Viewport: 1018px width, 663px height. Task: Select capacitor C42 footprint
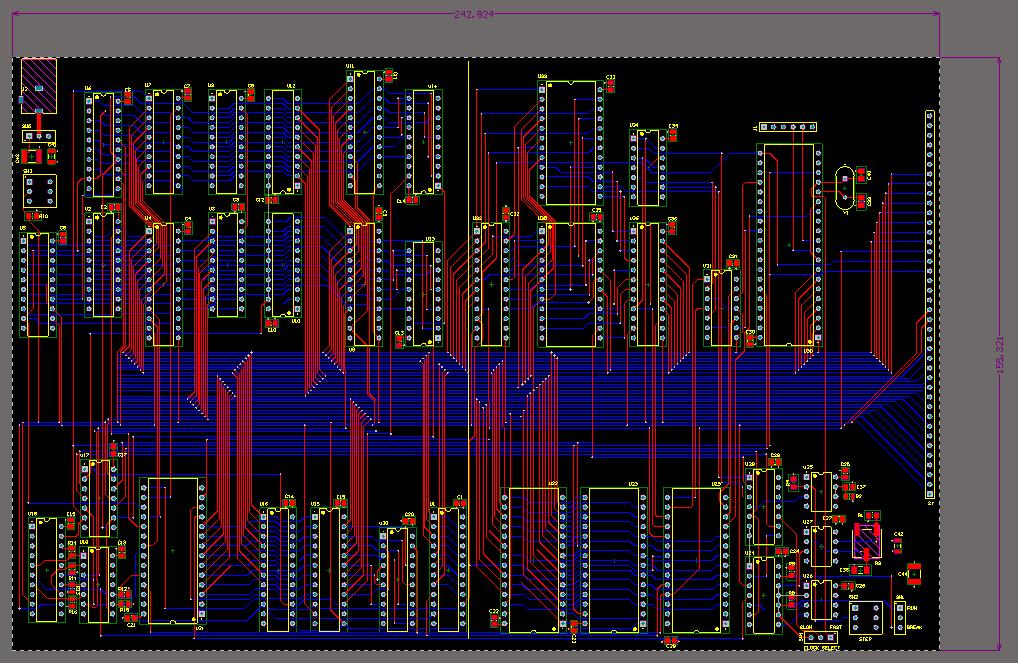click(x=897, y=545)
